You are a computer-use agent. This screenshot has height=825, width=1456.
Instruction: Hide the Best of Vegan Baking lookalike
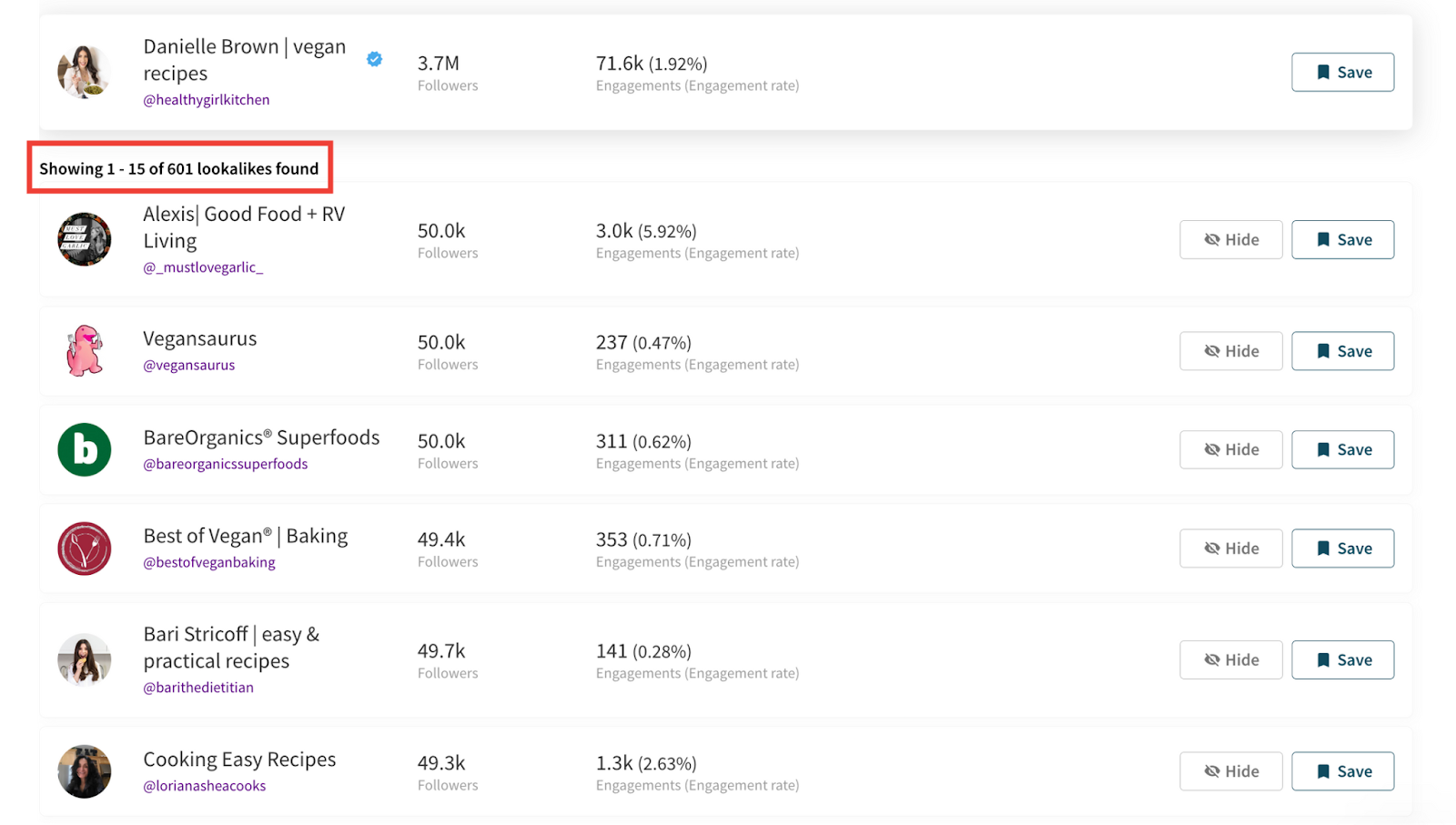1230,548
